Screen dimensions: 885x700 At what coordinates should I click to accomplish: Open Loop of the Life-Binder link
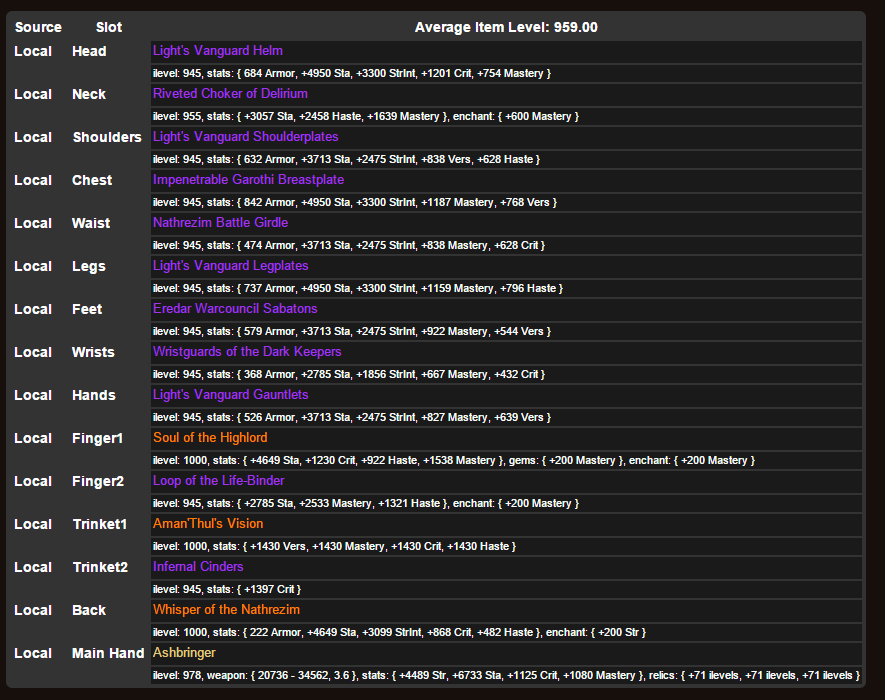(x=218, y=481)
